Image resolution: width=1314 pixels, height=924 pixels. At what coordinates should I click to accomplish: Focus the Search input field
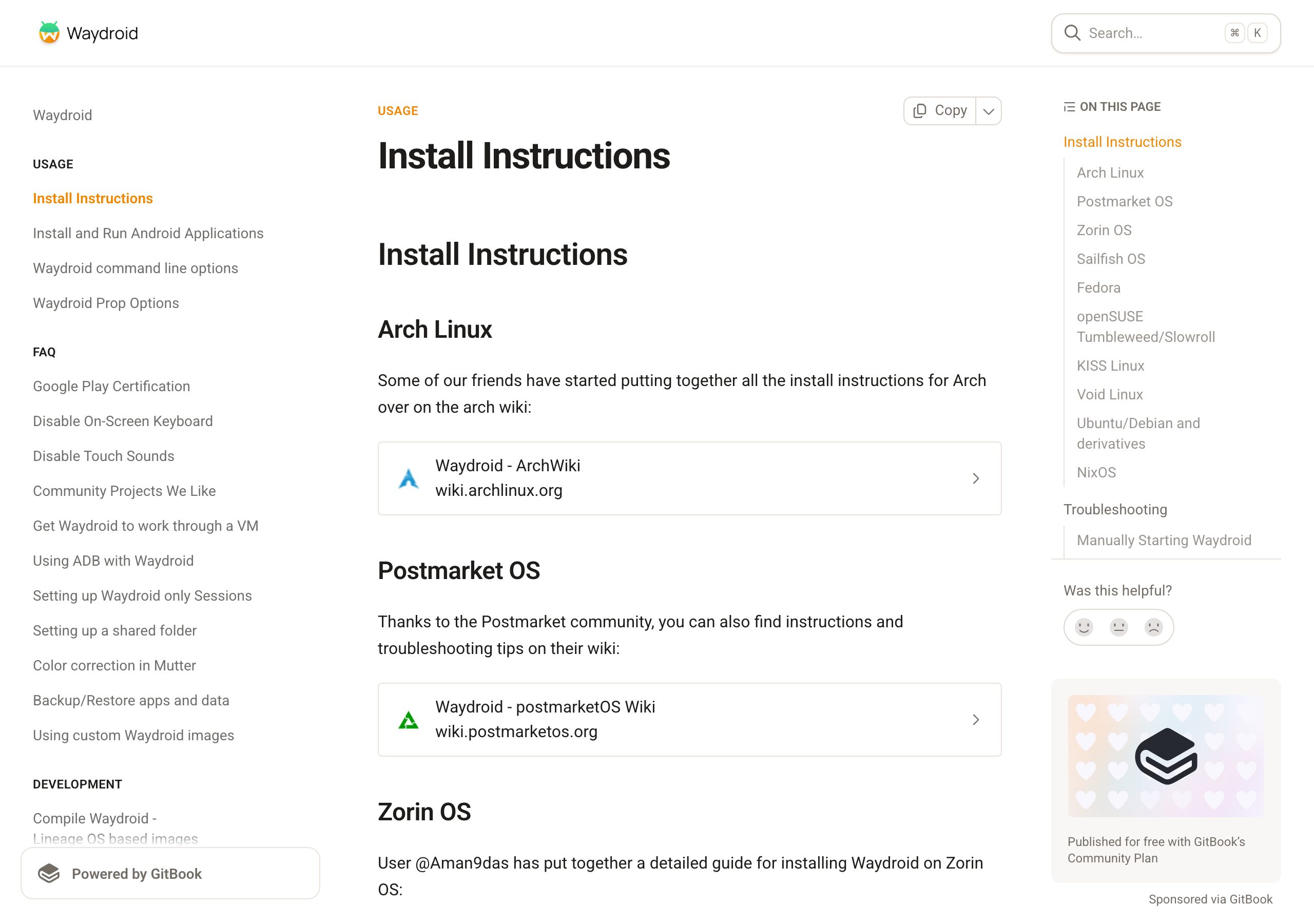[x=1166, y=33]
